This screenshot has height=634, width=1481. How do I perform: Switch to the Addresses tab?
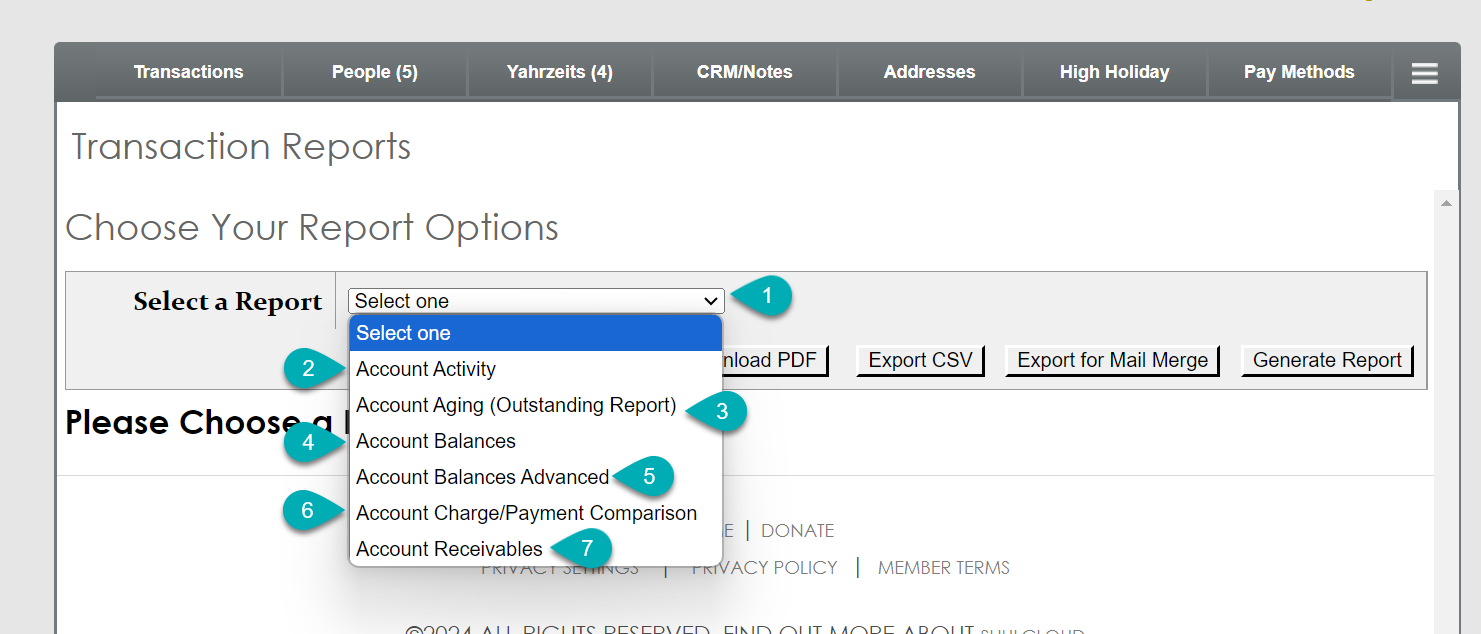tap(929, 71)
